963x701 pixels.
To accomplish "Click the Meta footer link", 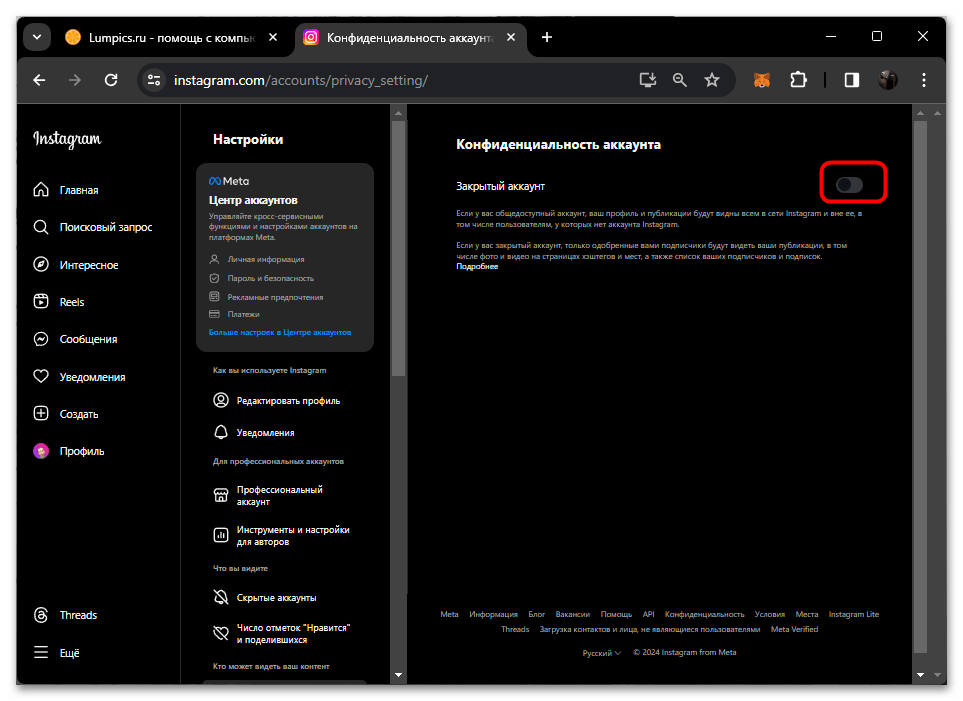I will (450, 614).
